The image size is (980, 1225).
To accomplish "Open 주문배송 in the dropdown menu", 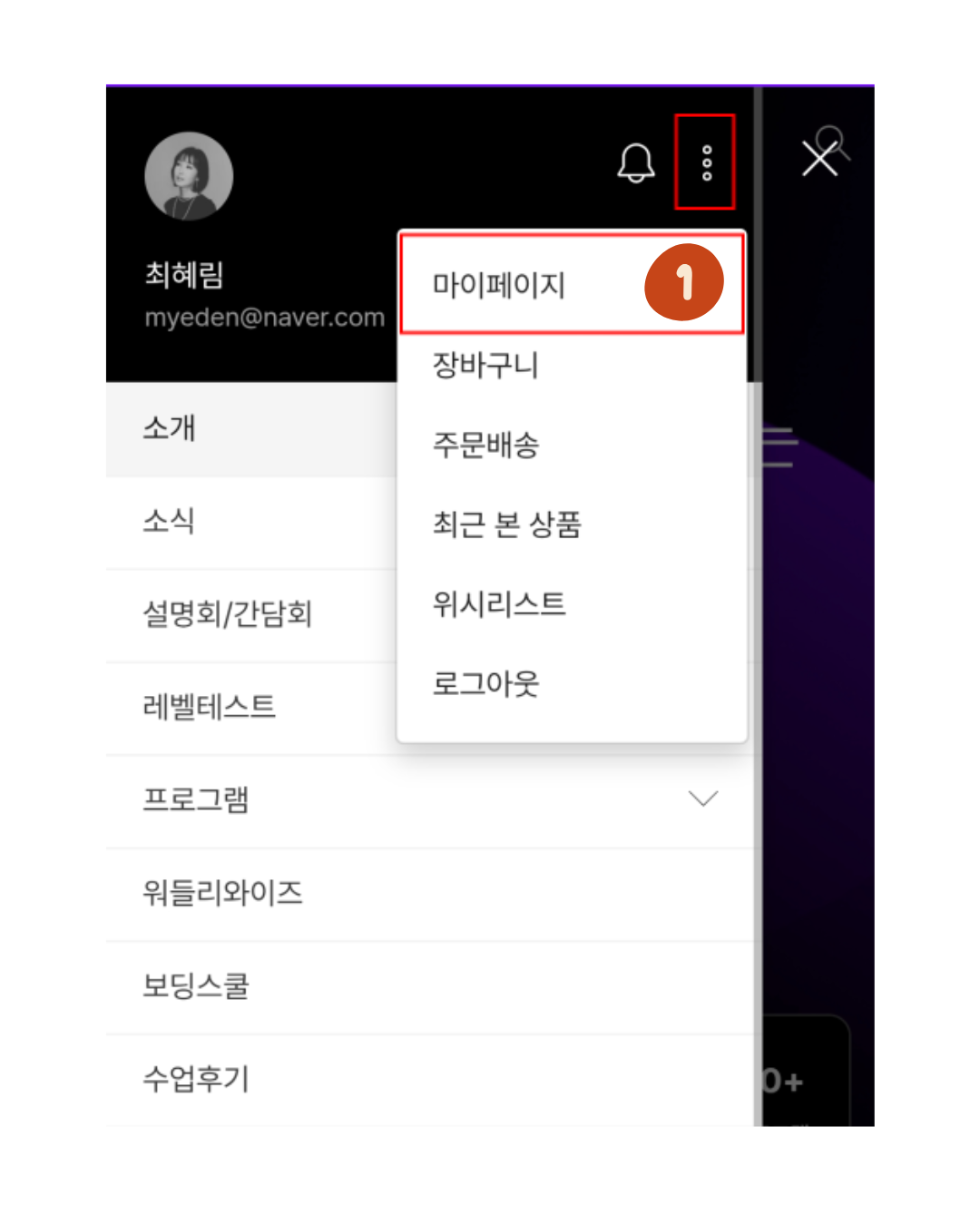I will pyautogui.click(x=573, y=446).
